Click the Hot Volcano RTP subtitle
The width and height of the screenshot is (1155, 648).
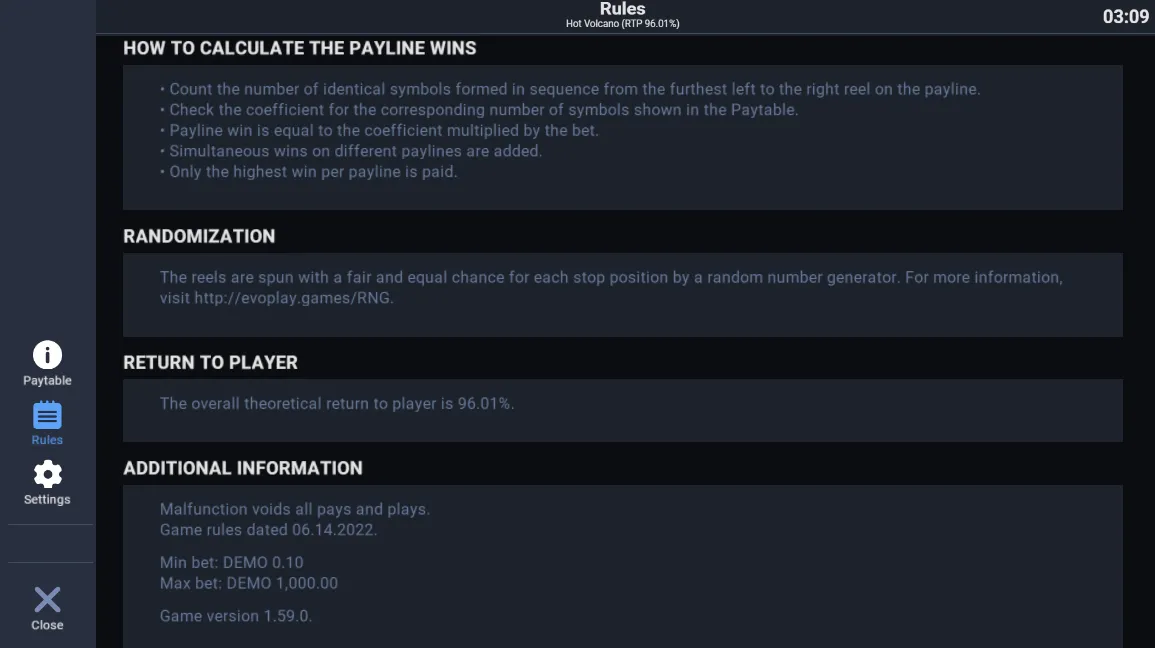tap(622, 24)
